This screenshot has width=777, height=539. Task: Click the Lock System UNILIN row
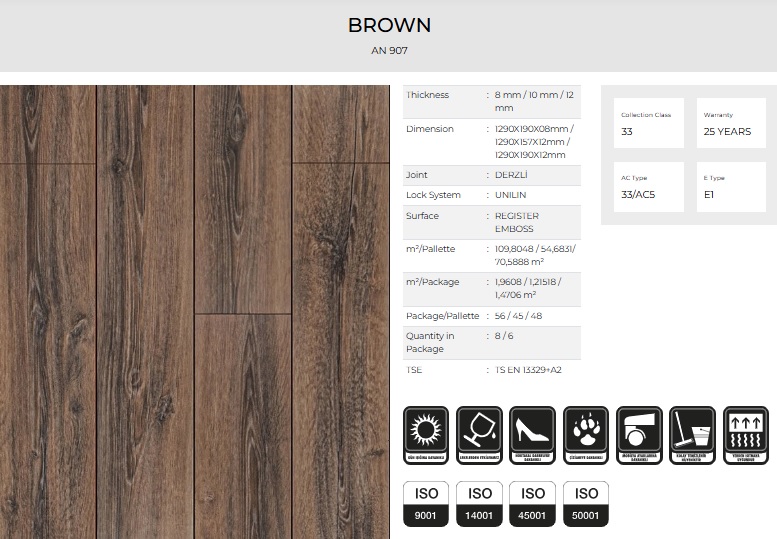[x=490, y=195]
